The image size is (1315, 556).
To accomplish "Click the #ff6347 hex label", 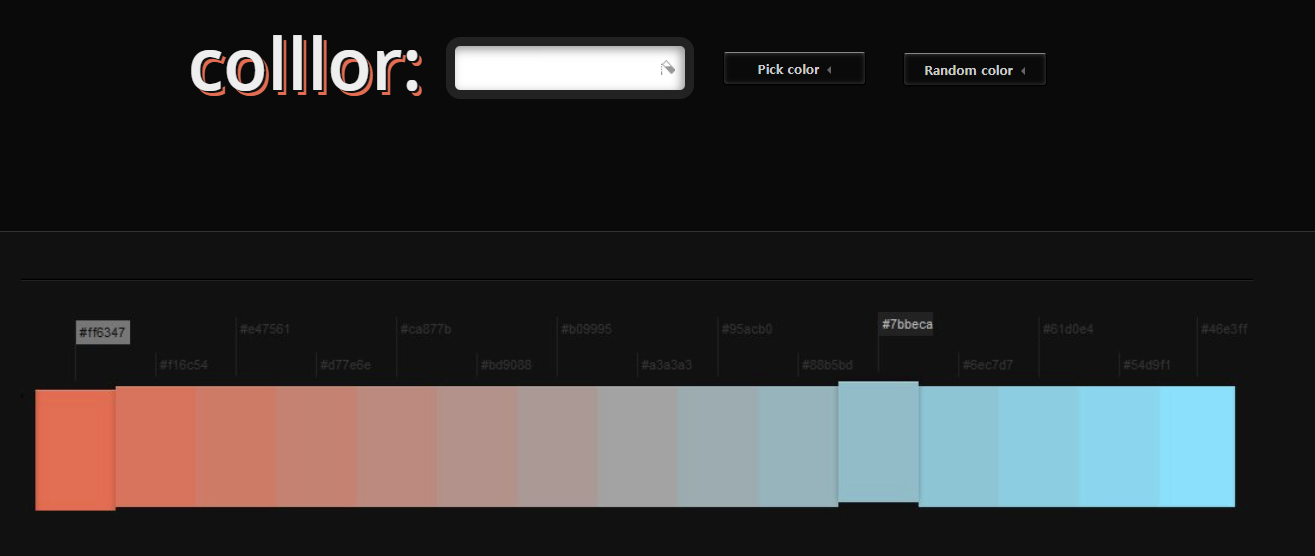I will click(x=103, y=333).
